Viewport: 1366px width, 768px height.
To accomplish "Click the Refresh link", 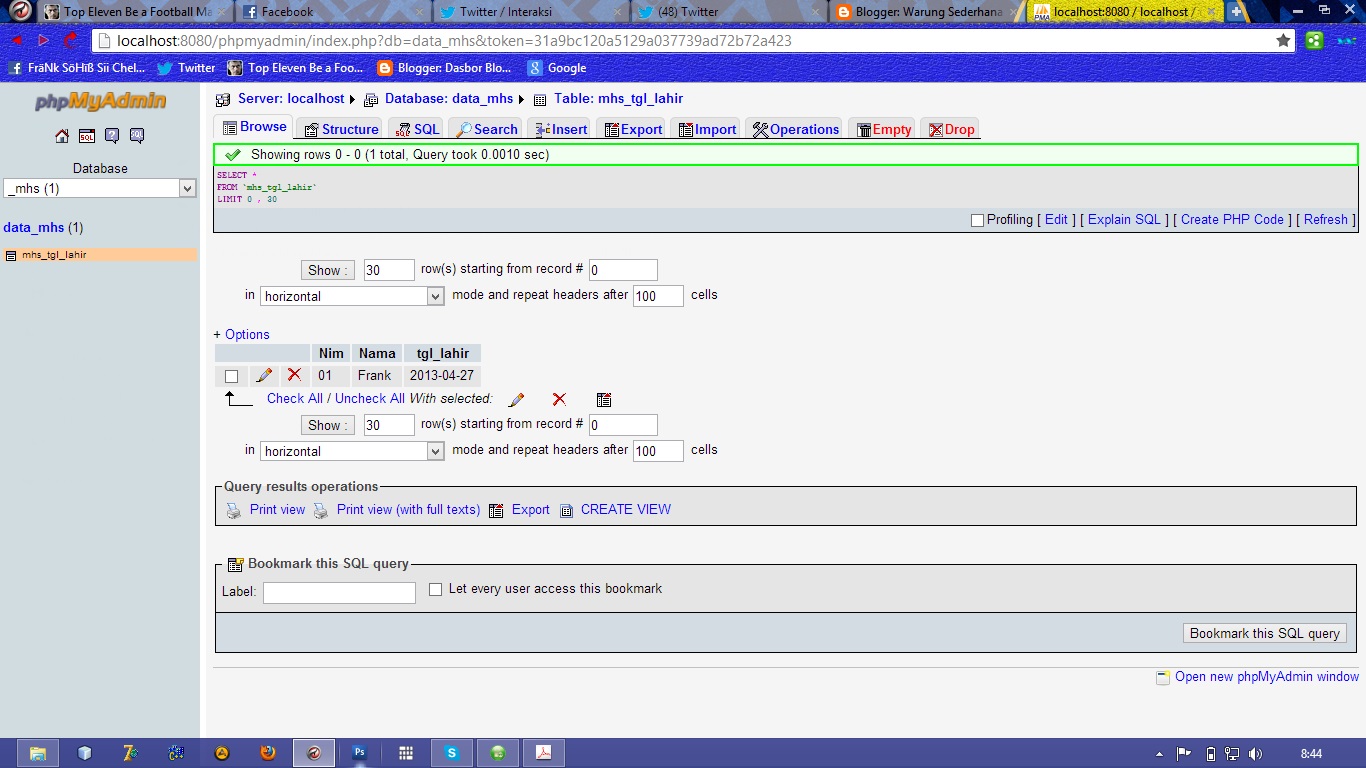I will pyautogui.click(x=1326, y=219).
